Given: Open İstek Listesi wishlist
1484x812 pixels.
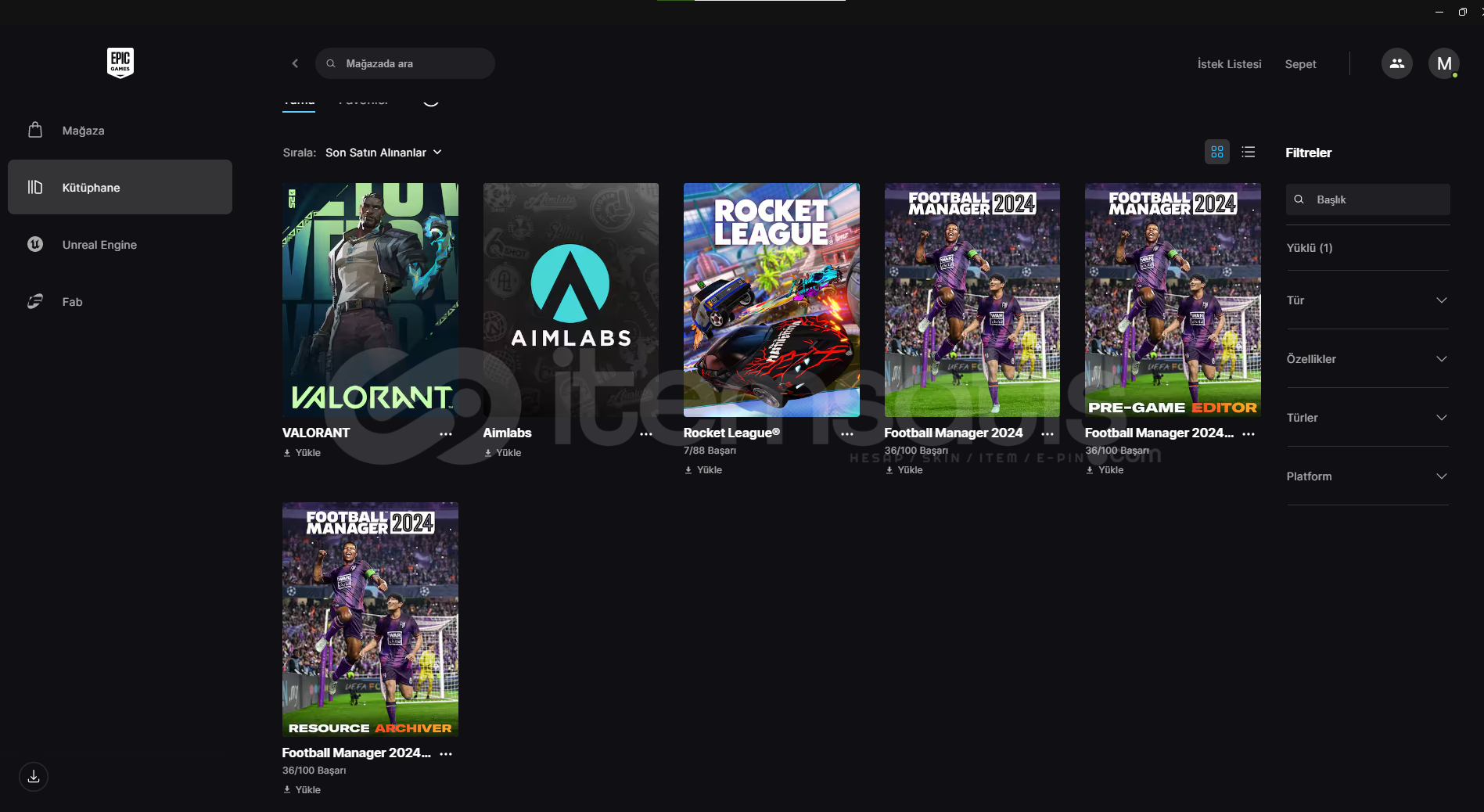Looking at the screenshot, I should [x=1229, y=64].
